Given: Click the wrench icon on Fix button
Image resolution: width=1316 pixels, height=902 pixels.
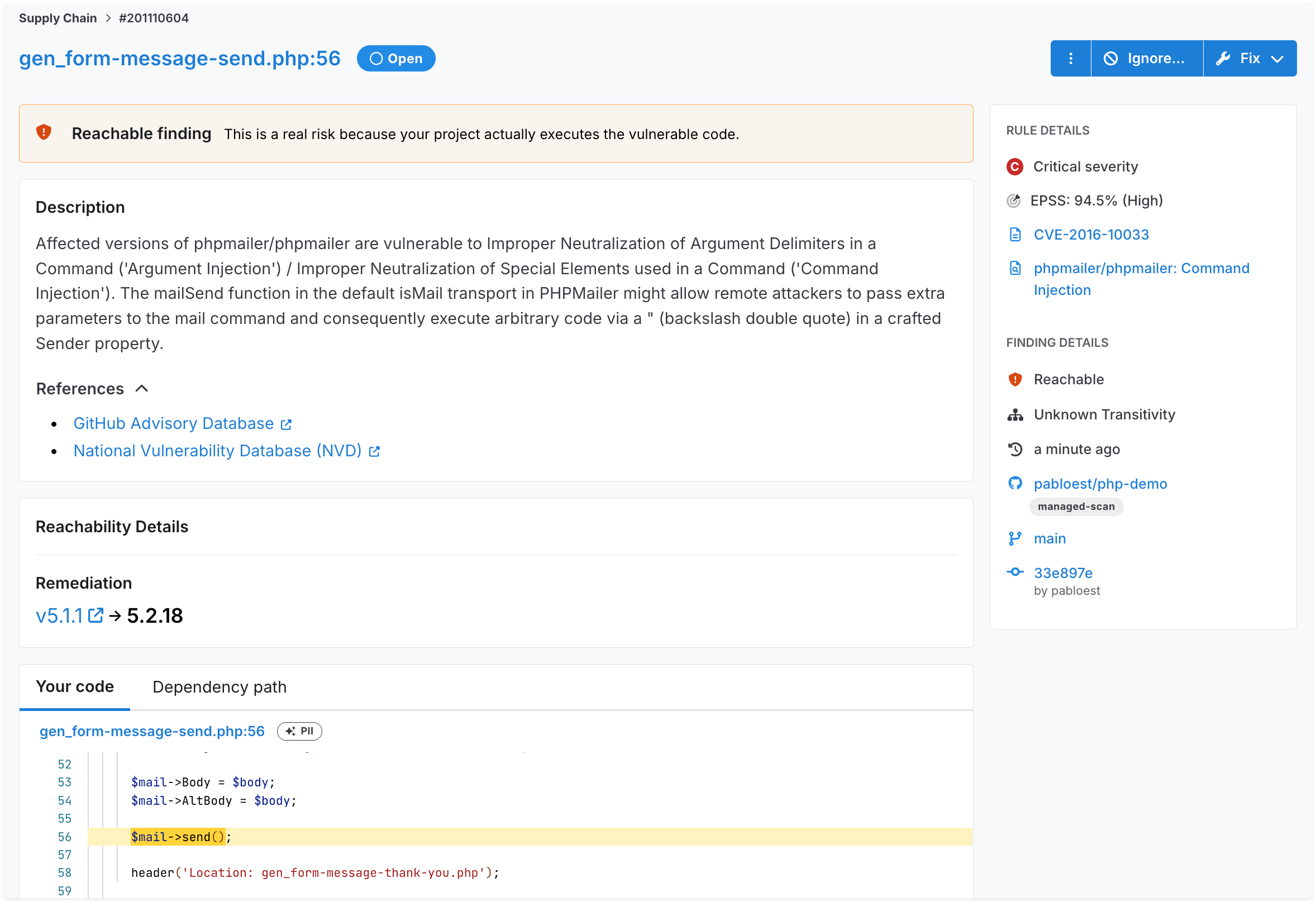Looking at the screenshot, I should click(1223, 58).
